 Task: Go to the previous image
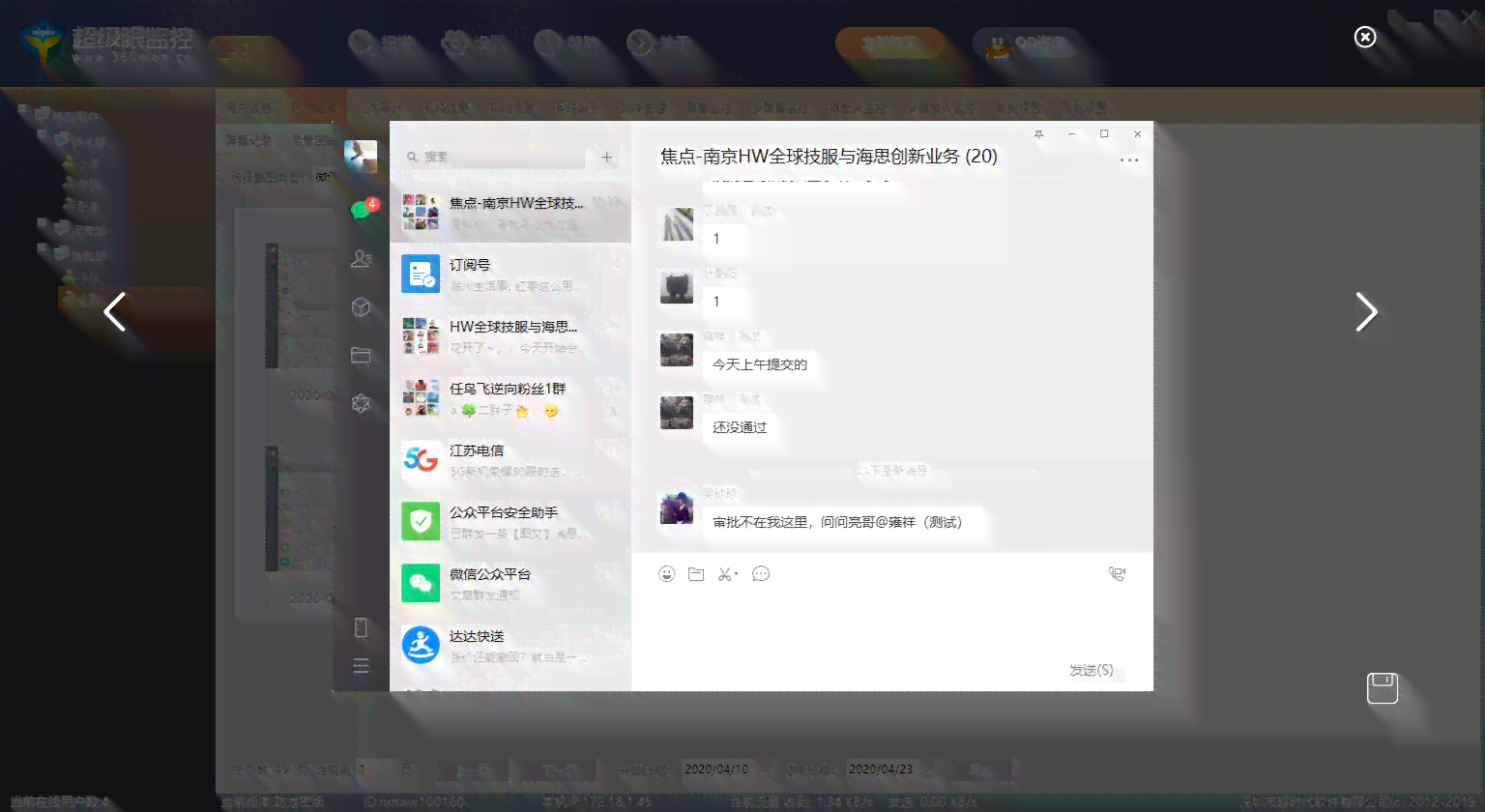pos(115,311)
